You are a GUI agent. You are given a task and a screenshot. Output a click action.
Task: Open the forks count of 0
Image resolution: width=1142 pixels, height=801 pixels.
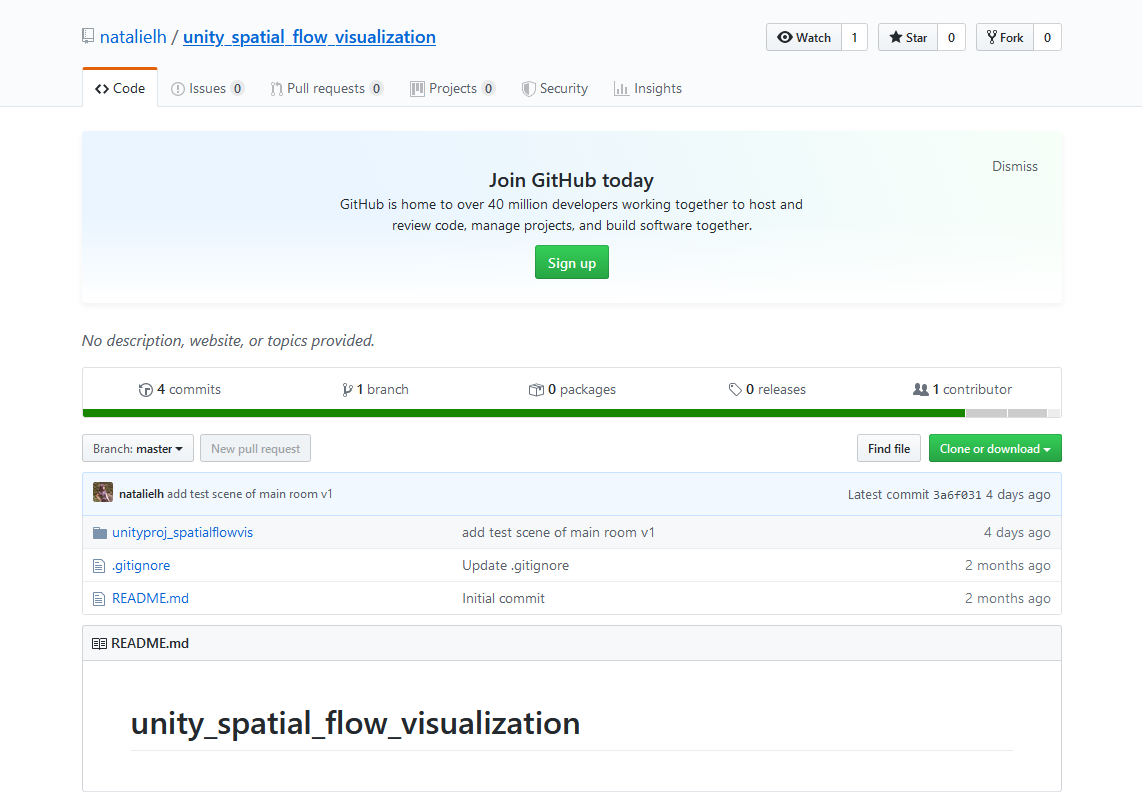click(x=1047, y=37)
